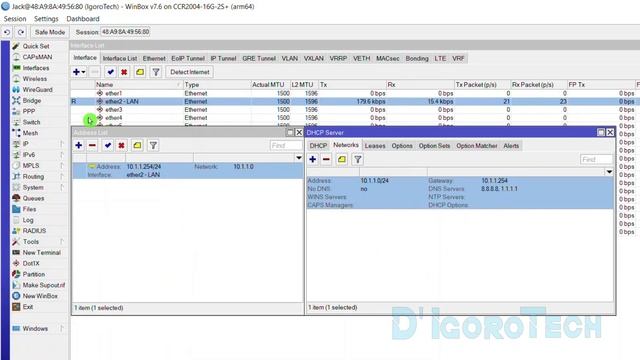The image size is (640, 360).
Task: Expand IPv6 submenu
Action: coord(62,155)
